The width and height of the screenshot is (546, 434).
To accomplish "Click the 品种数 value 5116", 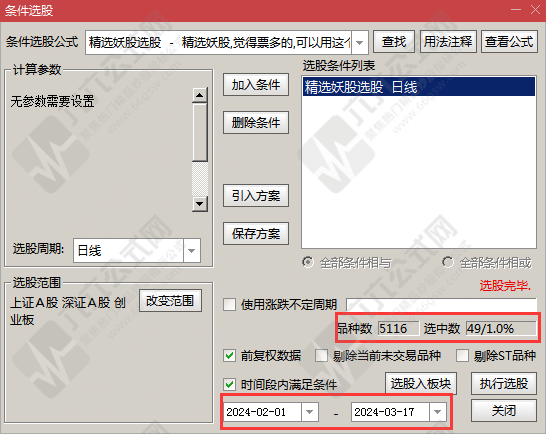I will (398, 328).
